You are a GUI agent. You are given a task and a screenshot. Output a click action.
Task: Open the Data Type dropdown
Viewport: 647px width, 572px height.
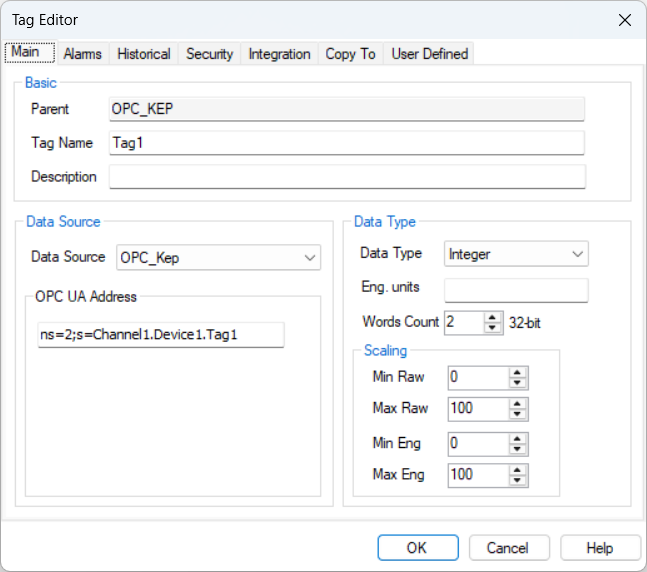577,255
